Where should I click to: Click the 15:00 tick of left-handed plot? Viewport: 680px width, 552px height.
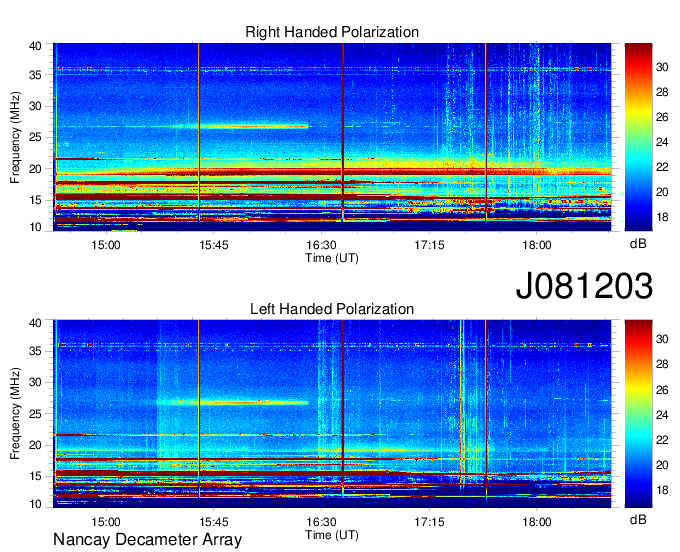[x=106, y=521]
